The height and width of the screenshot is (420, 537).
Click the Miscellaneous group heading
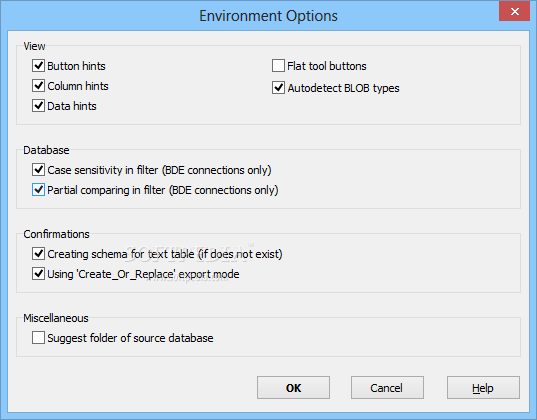[x=56, y=318]
